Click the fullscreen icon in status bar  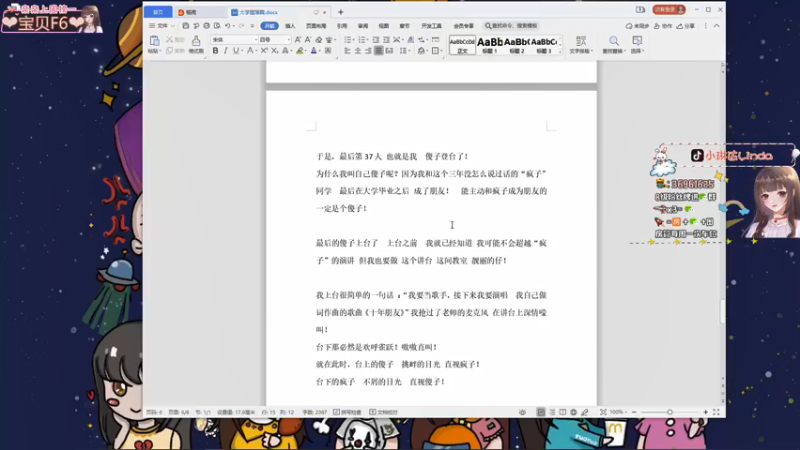(716, 412)
